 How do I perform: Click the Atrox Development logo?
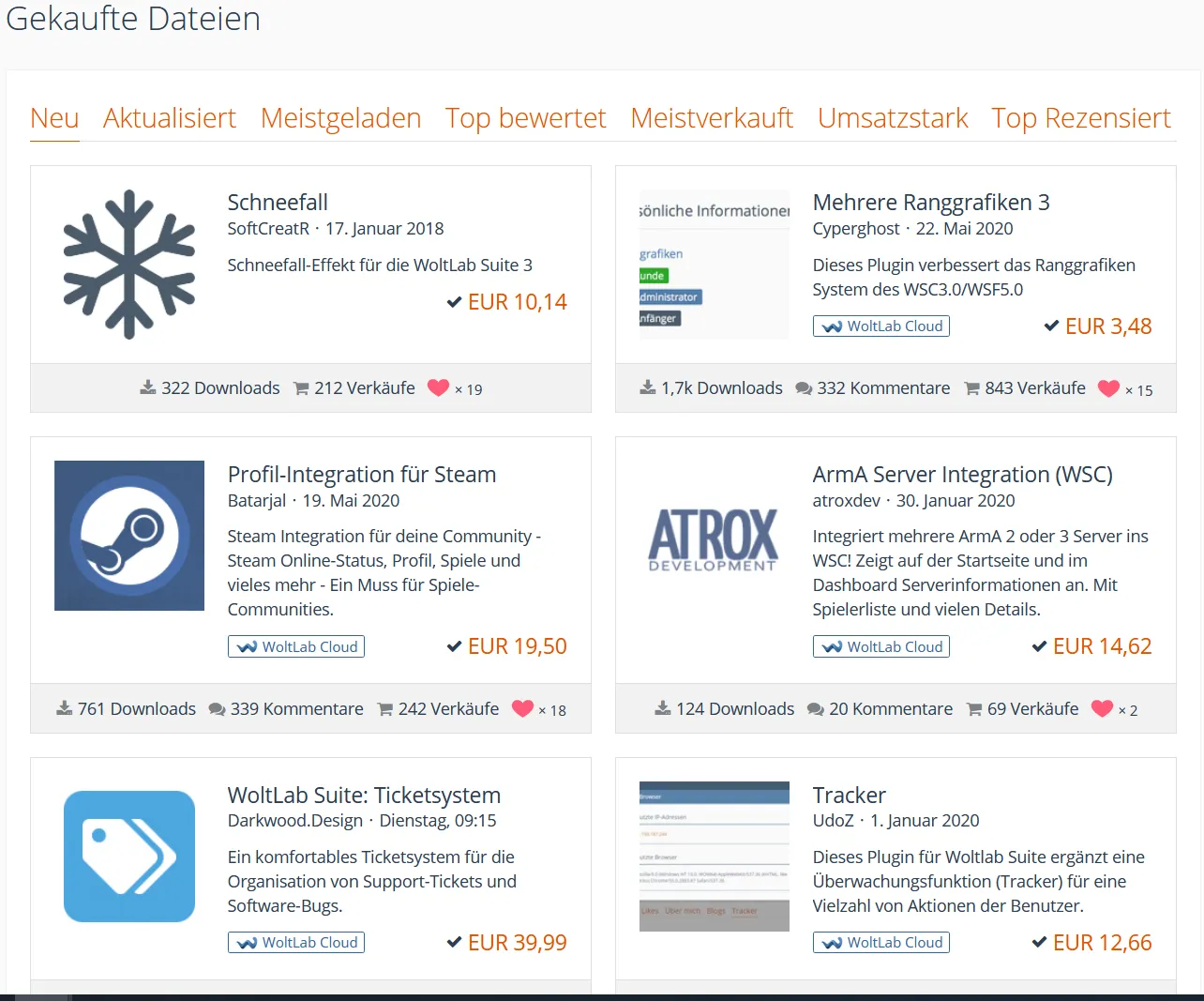point(714,539)
